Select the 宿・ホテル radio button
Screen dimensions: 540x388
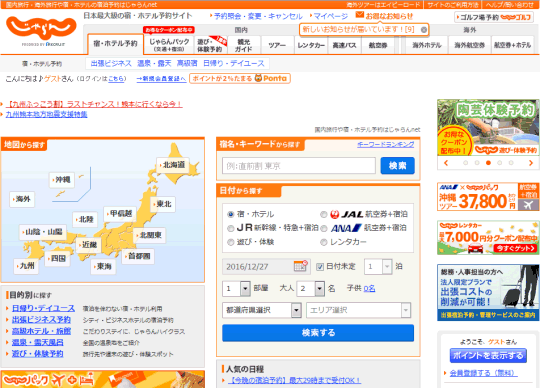click(231, 214)
